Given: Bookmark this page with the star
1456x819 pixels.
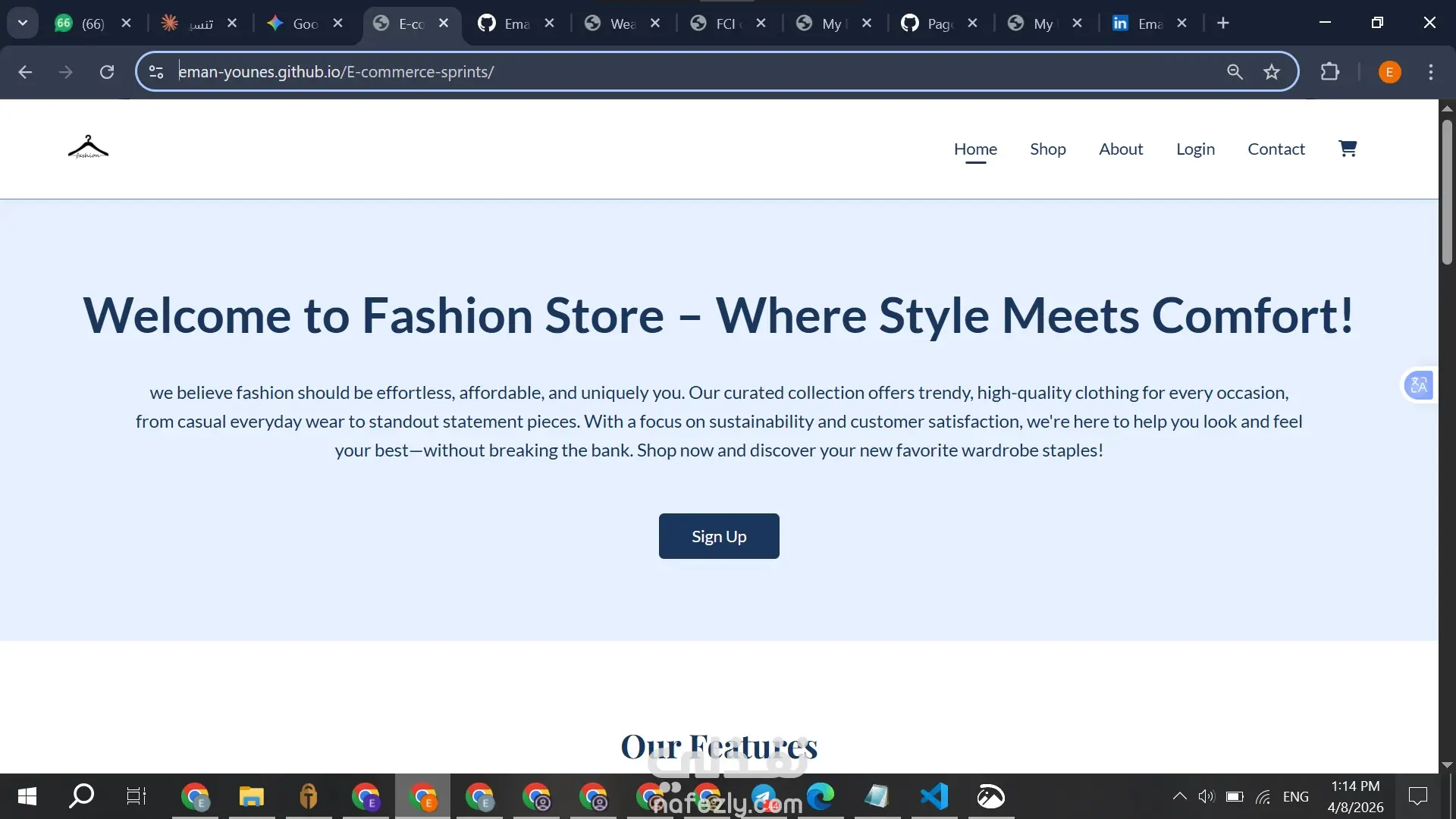Looking at the screenshot, I should (1272, 72).
